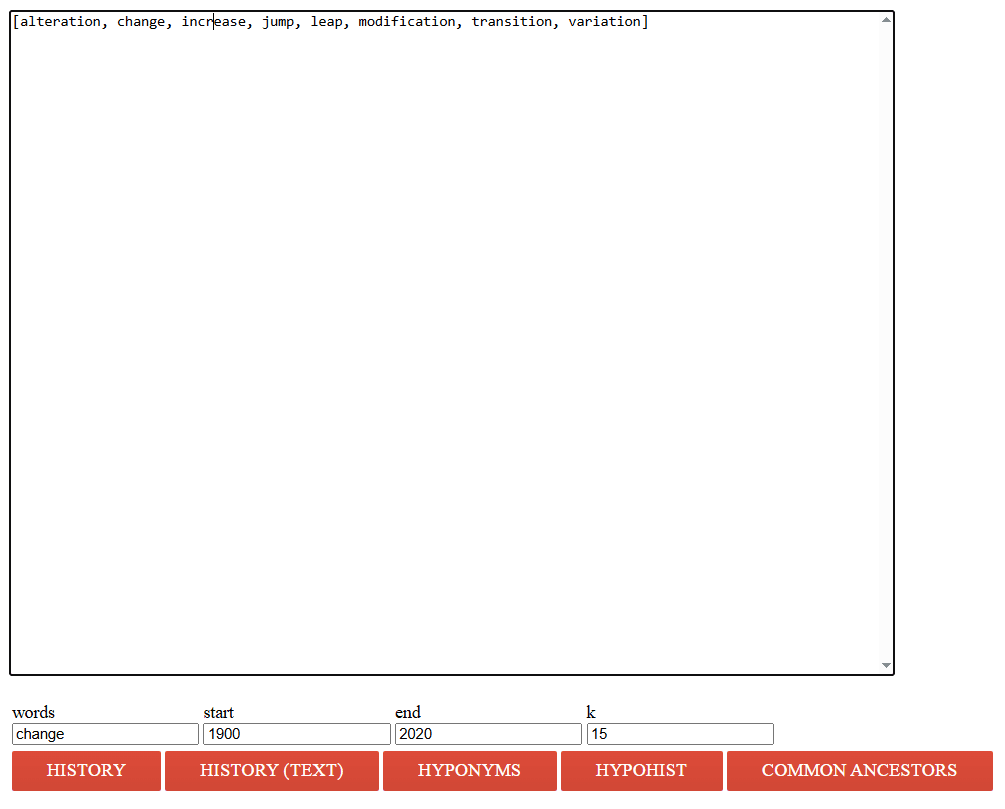Edit the end year field 2020
This screenshot has height=809, width=1005.
tap(488, 734)
